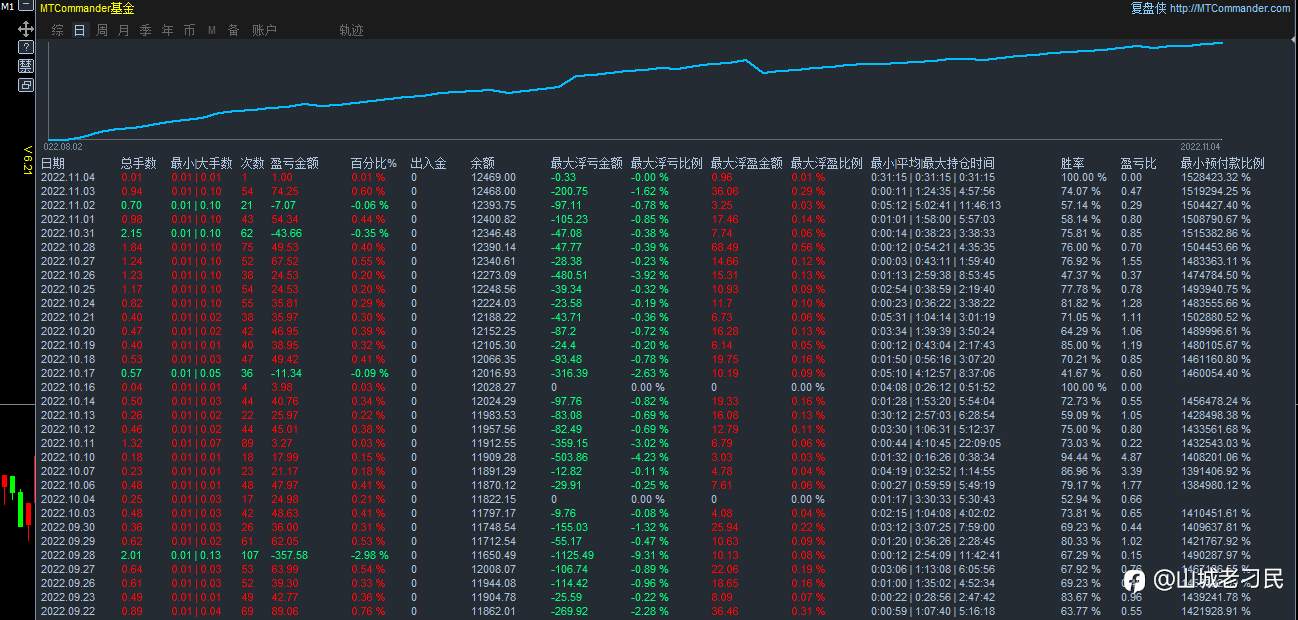
Task: Click the 盈亏金额 column header
Action: [x=294, y=163]
